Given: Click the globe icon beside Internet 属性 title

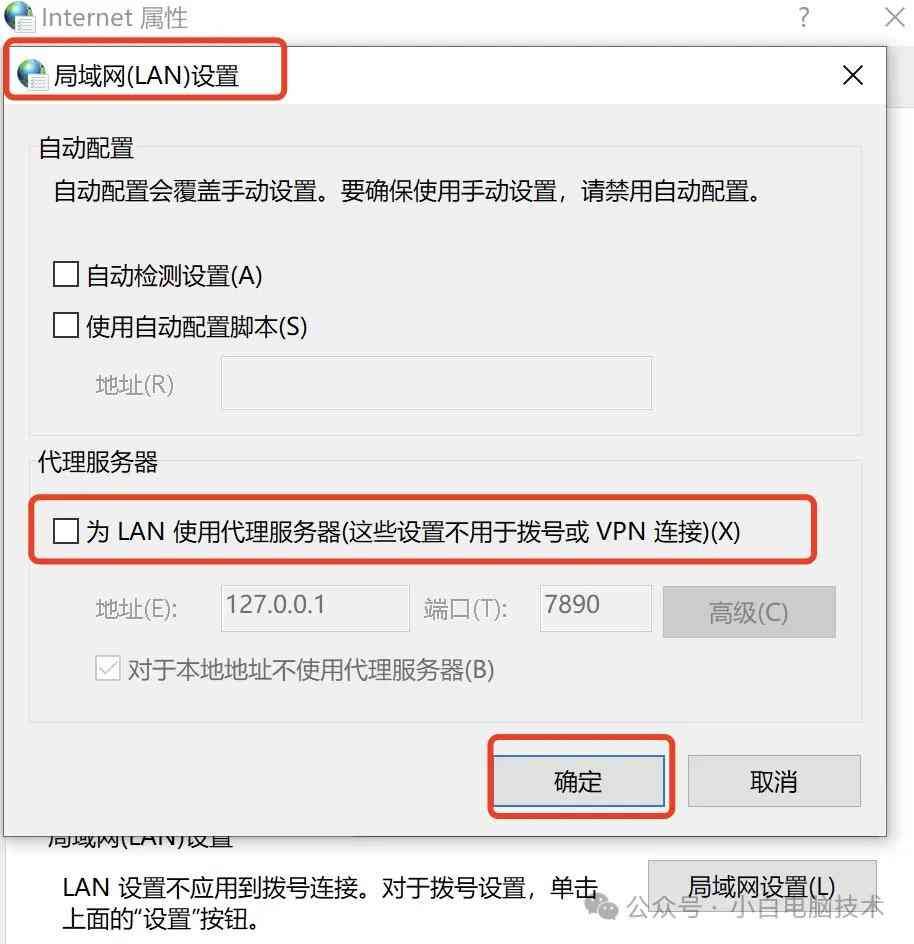Looking at the screenshot, I should click(19, 16).
